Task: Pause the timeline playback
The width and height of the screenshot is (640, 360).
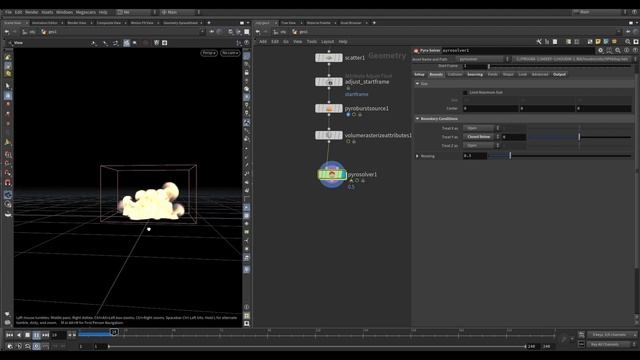Action: tap(36, 335)
